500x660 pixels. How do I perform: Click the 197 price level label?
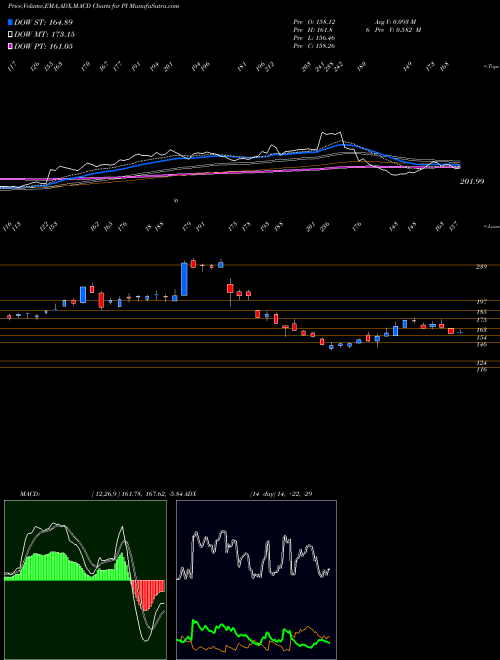point(482,302)
